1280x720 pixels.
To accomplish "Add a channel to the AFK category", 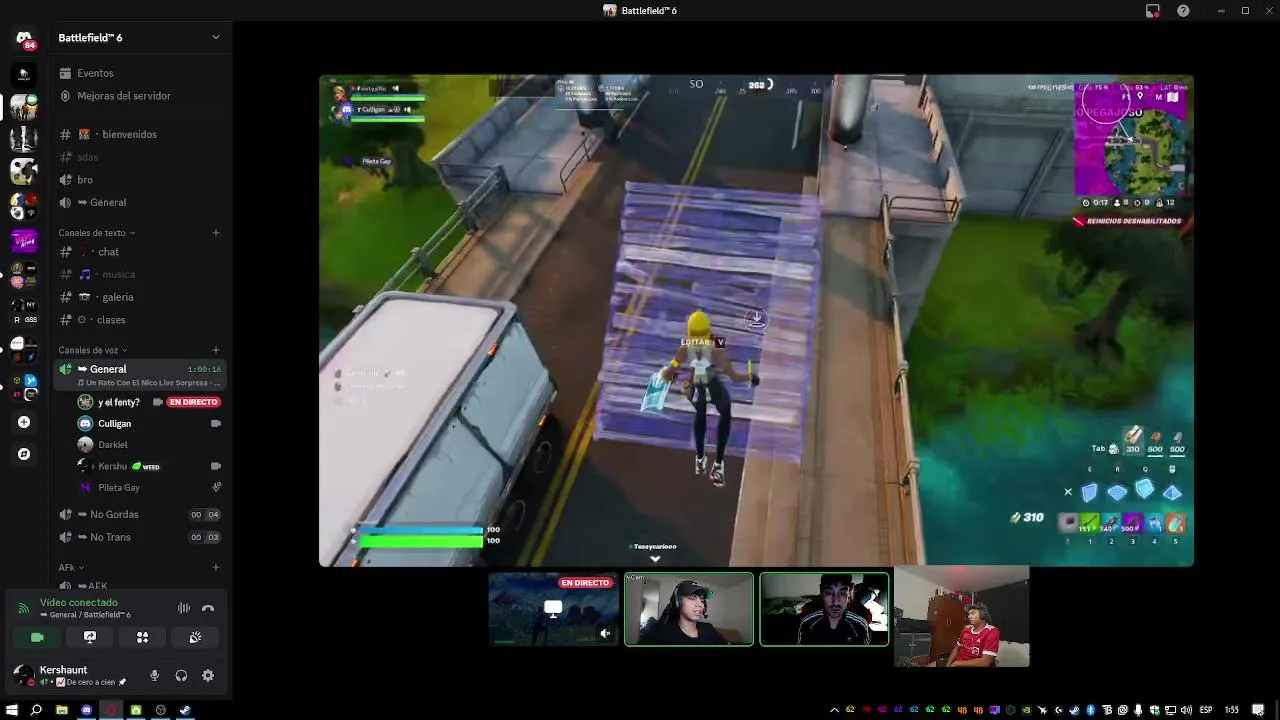I will [216, 567].
